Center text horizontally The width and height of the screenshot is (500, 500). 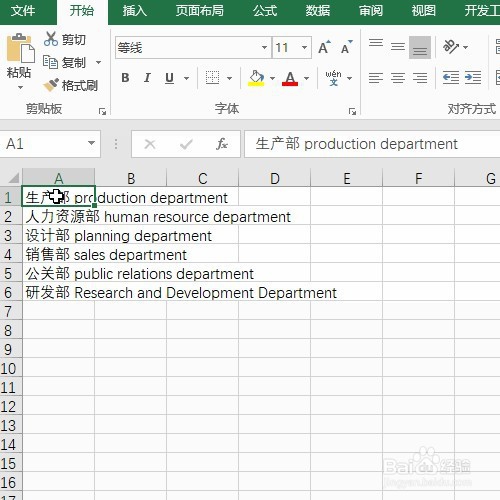pos(398,78)
